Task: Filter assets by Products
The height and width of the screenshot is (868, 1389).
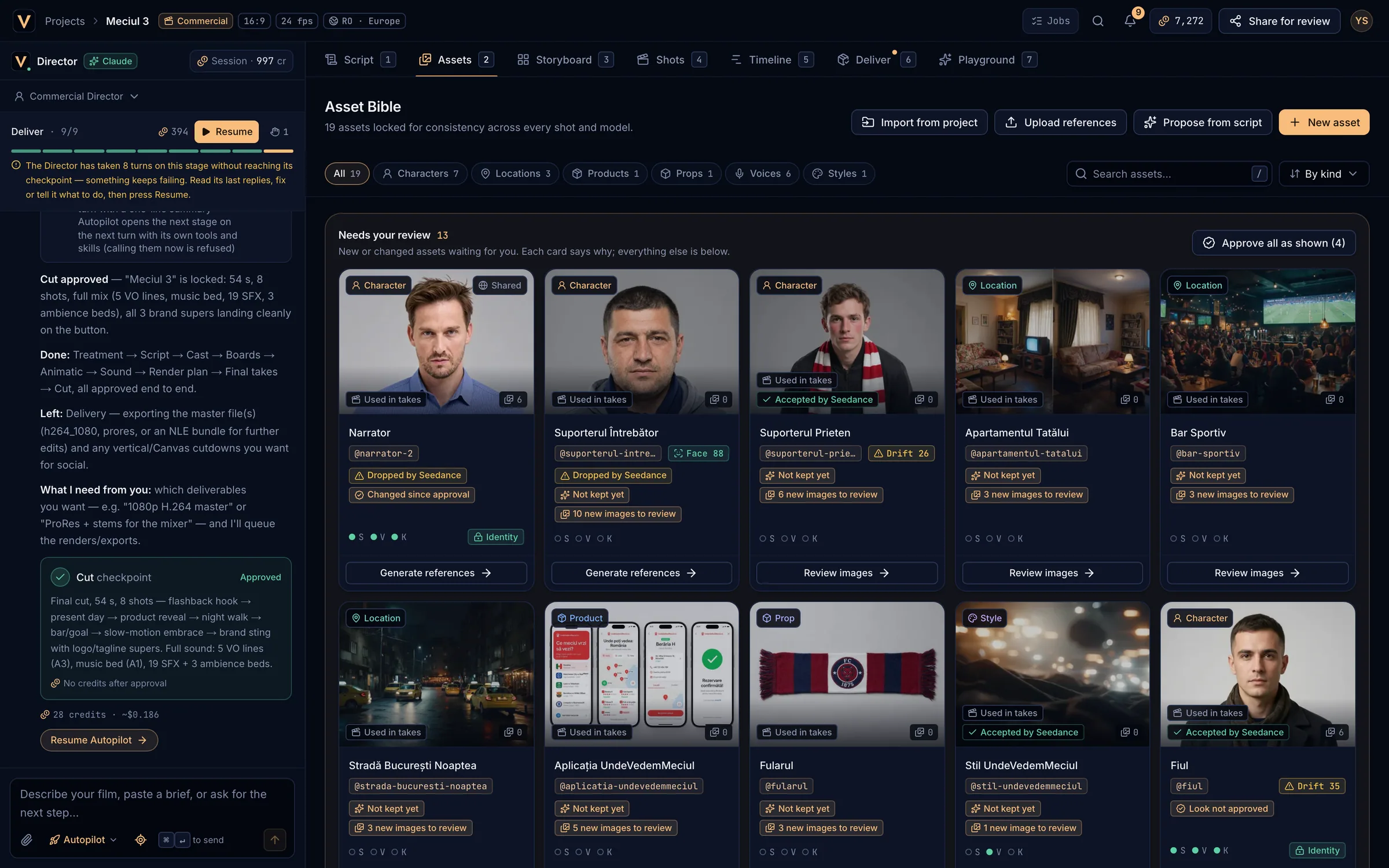Action: coord(605,174)
